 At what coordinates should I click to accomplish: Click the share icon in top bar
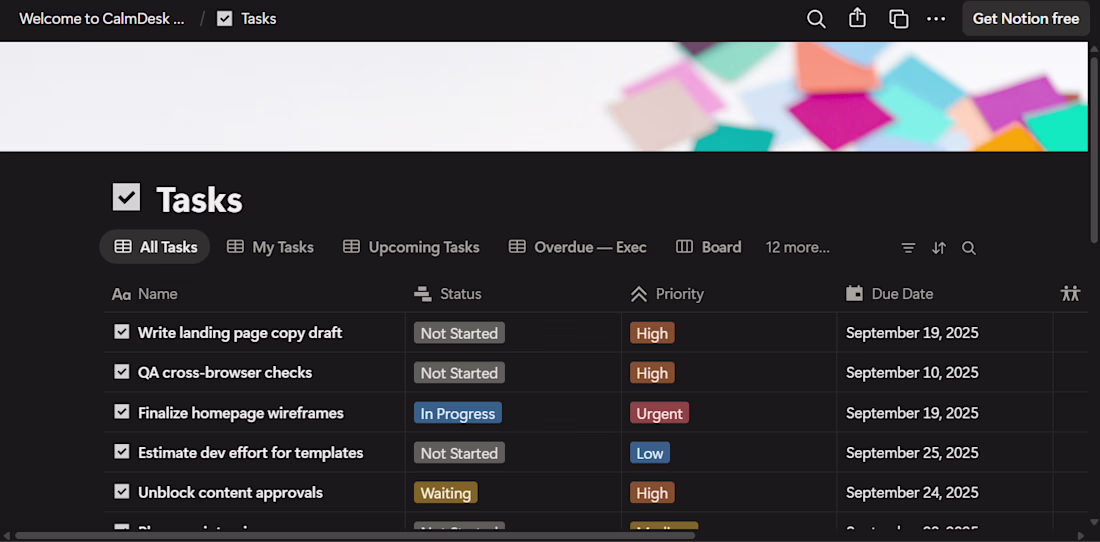[857, 19]
